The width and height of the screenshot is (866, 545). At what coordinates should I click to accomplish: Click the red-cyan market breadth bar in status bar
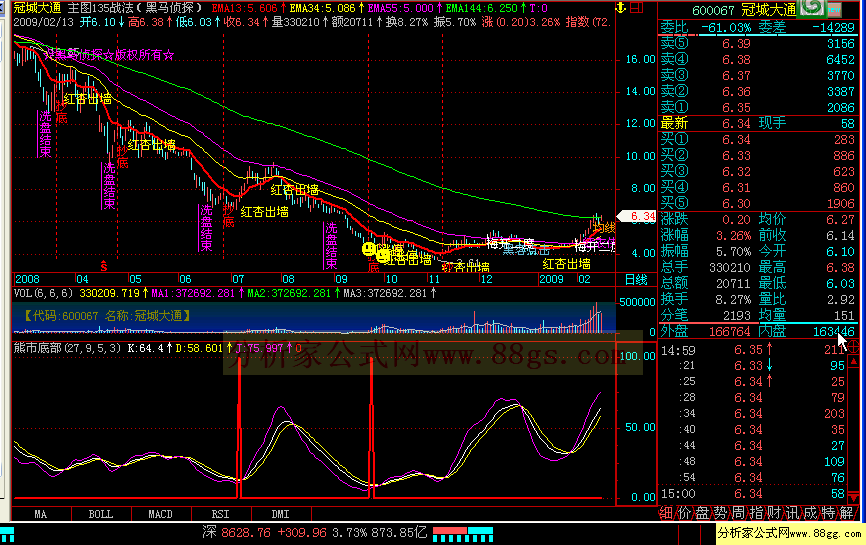tap(463, 534)
